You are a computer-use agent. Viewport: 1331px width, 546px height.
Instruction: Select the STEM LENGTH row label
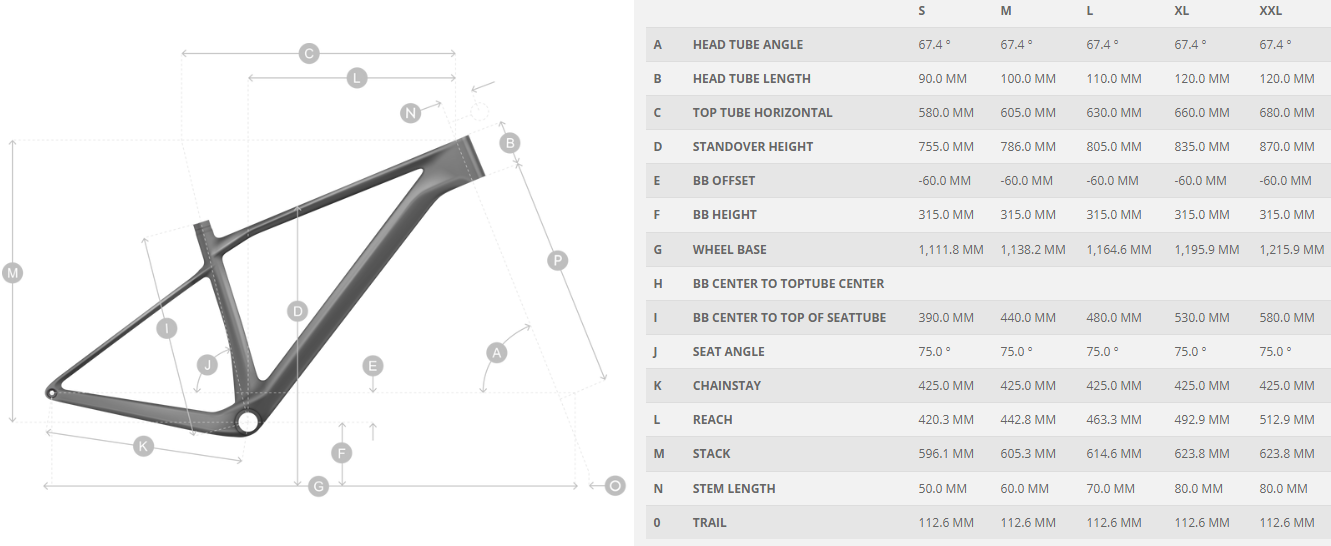[x=734, y=488]
